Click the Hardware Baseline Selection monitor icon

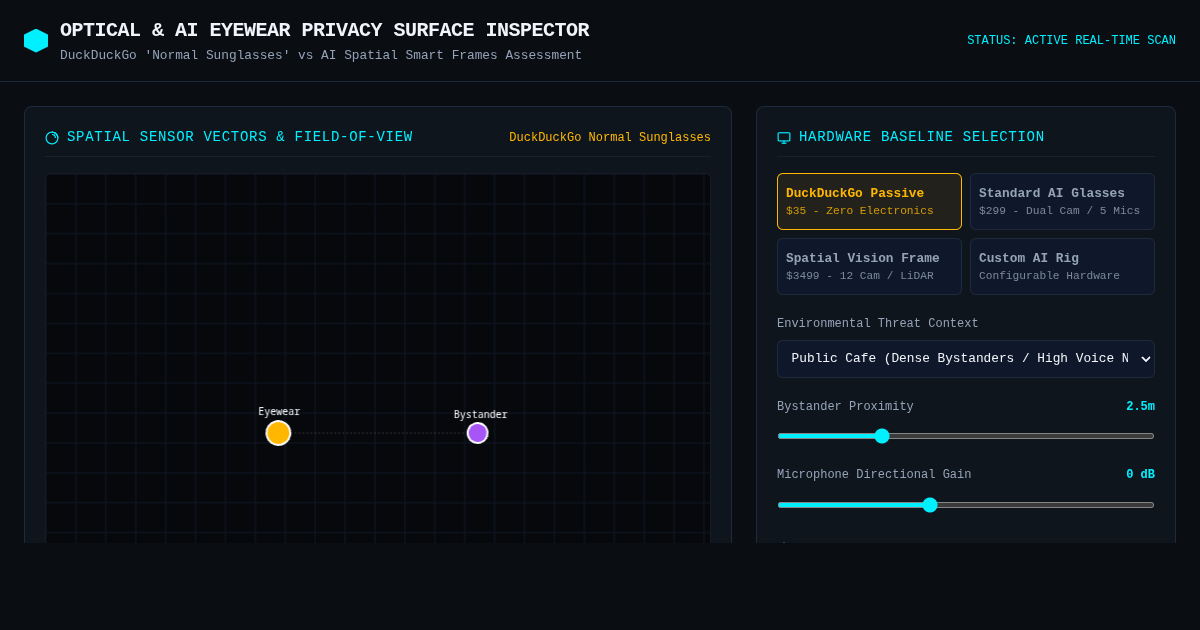point(784,138)
